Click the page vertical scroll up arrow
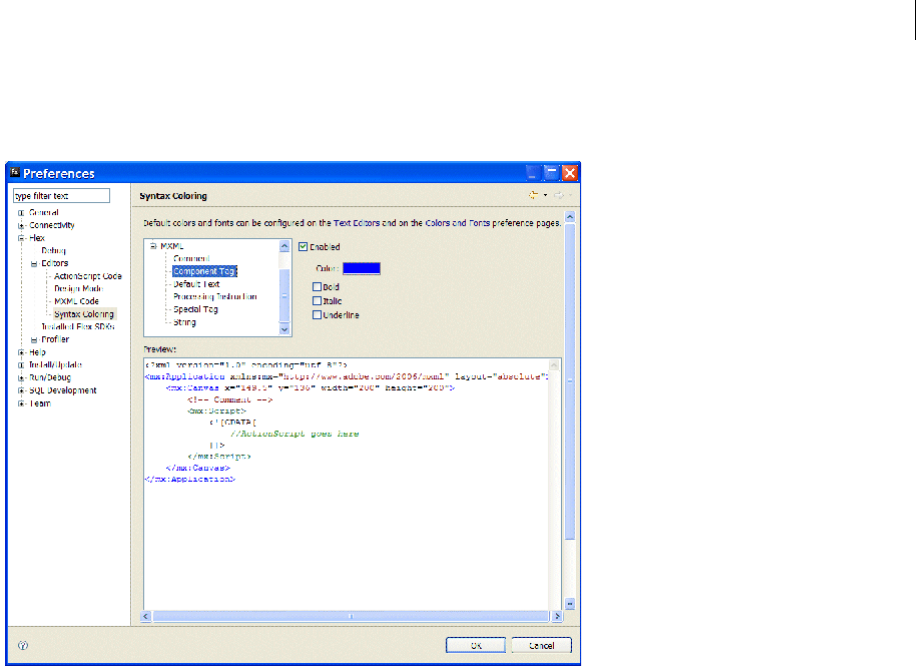Screen dimensions: 916x666 point(570,217)
